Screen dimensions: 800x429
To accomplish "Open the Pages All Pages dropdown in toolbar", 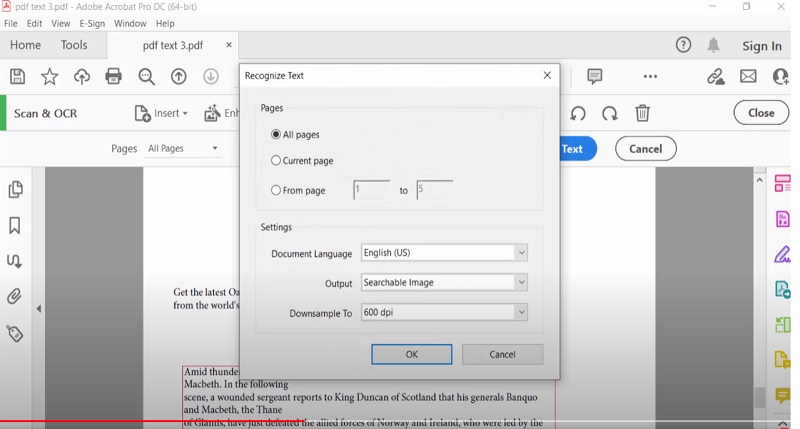I will pos(183,148).
